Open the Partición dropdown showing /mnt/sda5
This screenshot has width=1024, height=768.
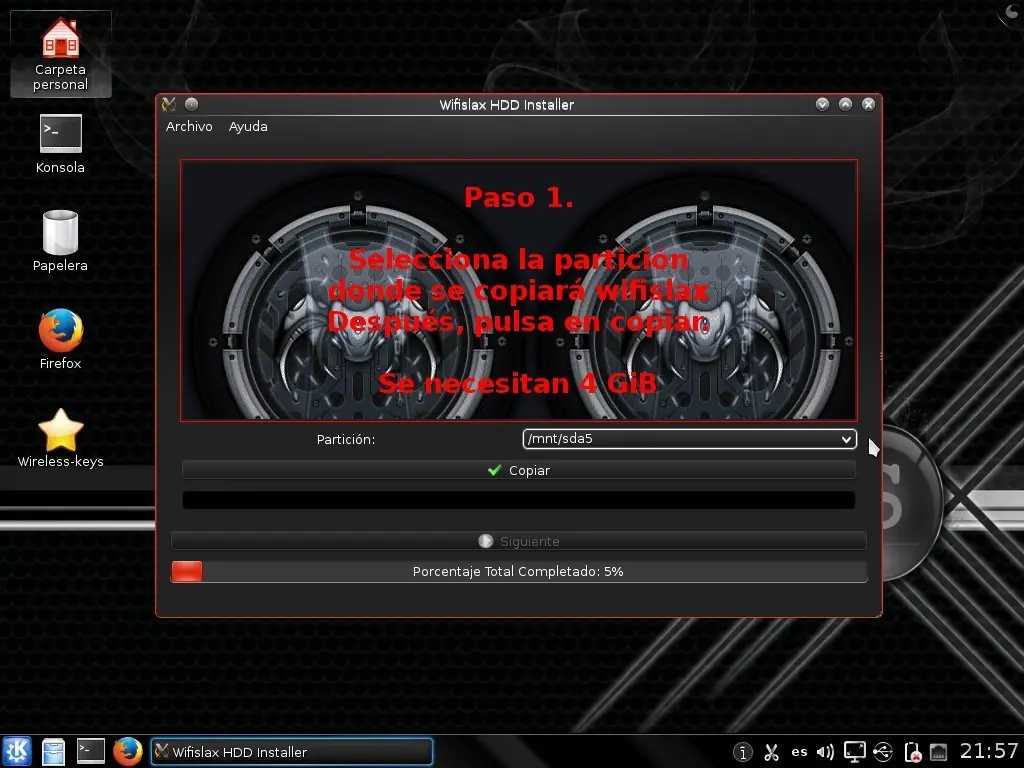[689, 439]
